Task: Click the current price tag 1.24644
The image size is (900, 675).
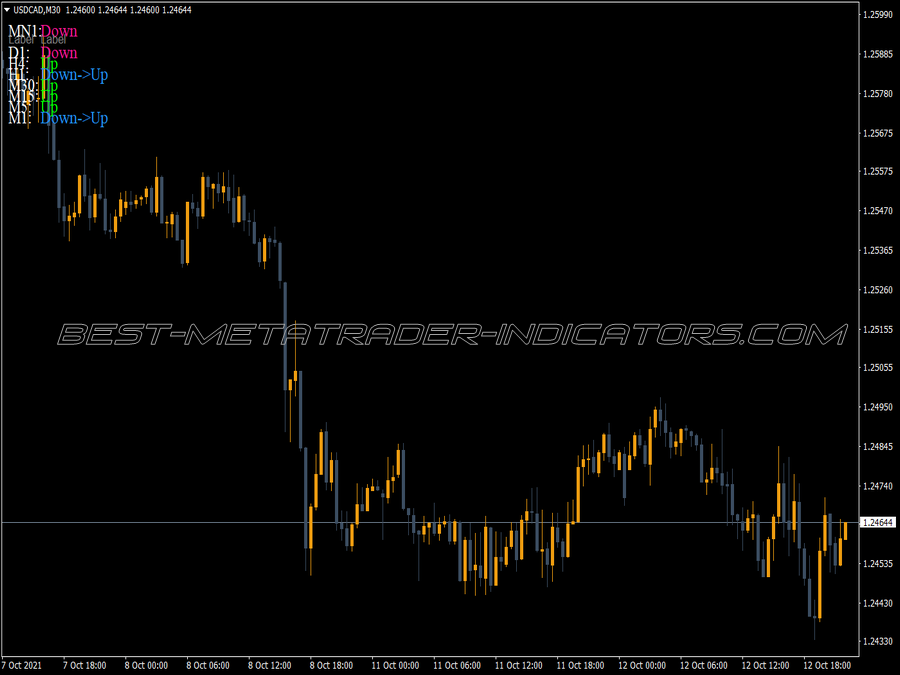Action: pos(878,522)
